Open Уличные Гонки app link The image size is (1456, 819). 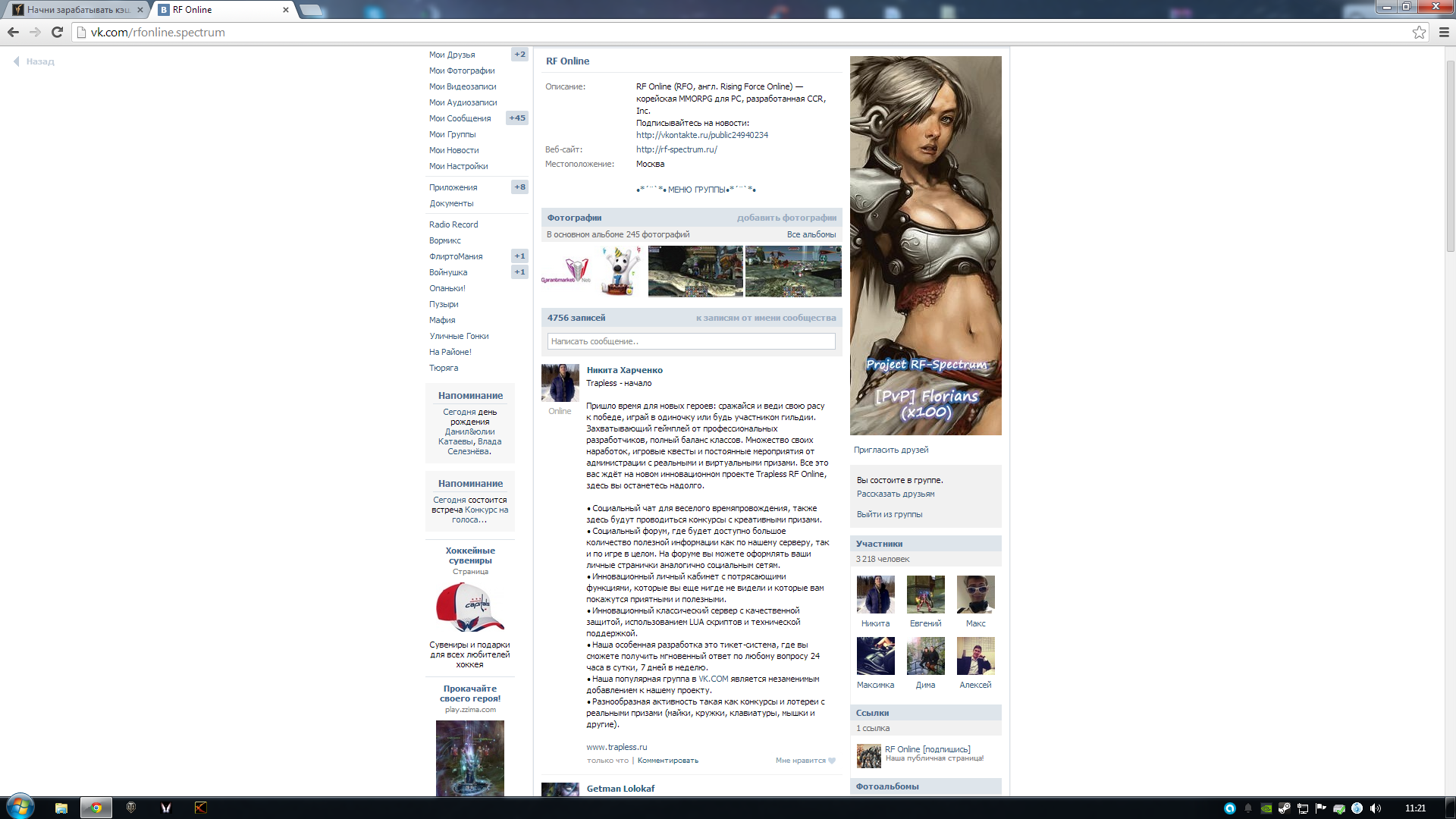pyautogui.click(x=459, y=336)
